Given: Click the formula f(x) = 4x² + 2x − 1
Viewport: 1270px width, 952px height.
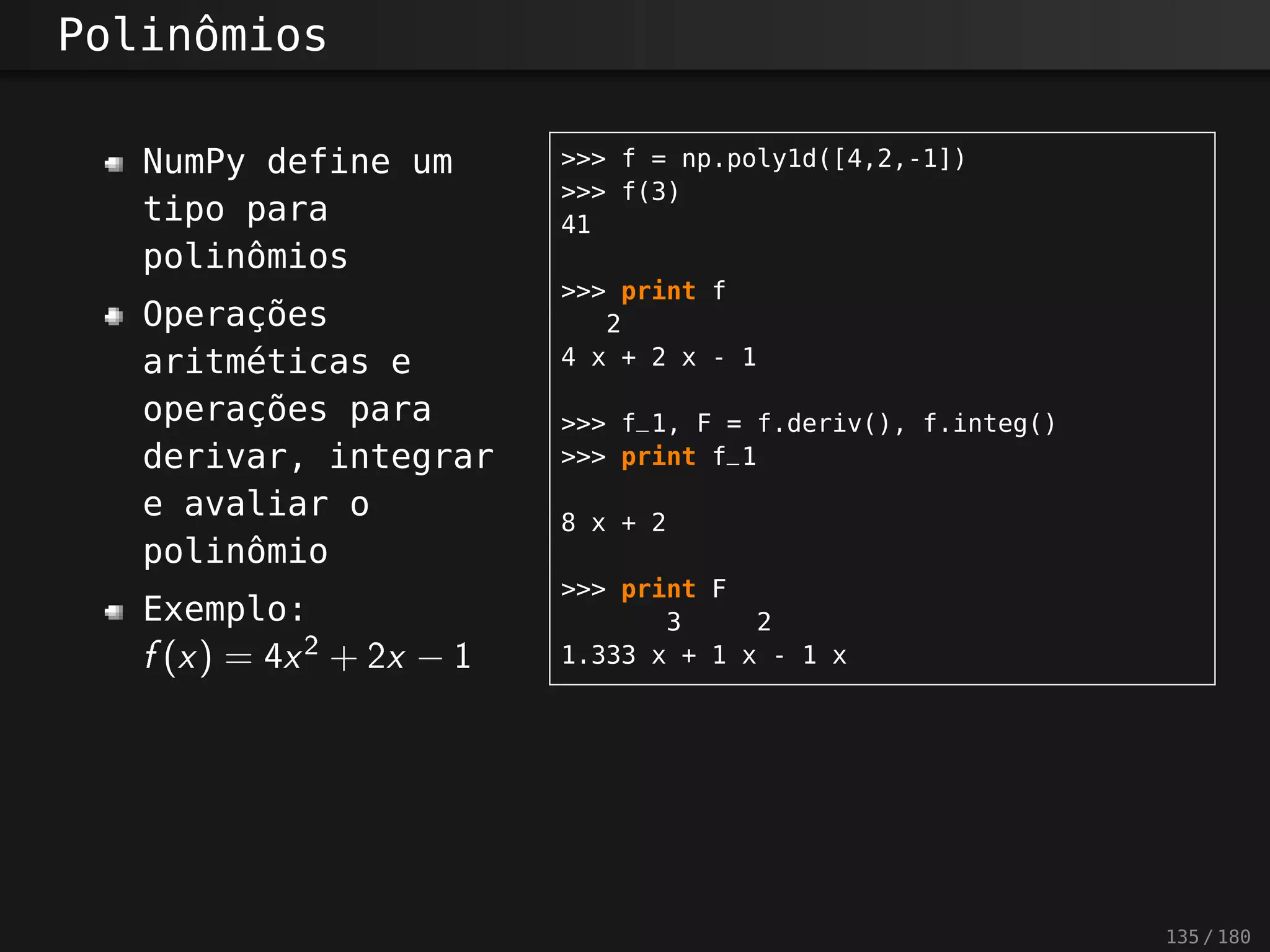Looking at the screenshot, I should click(x=308, y=656).
